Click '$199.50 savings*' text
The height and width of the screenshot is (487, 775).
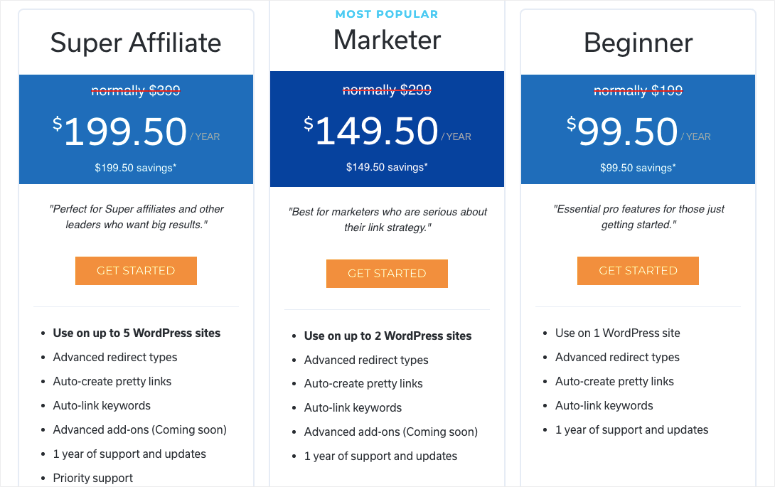(136, 168)
